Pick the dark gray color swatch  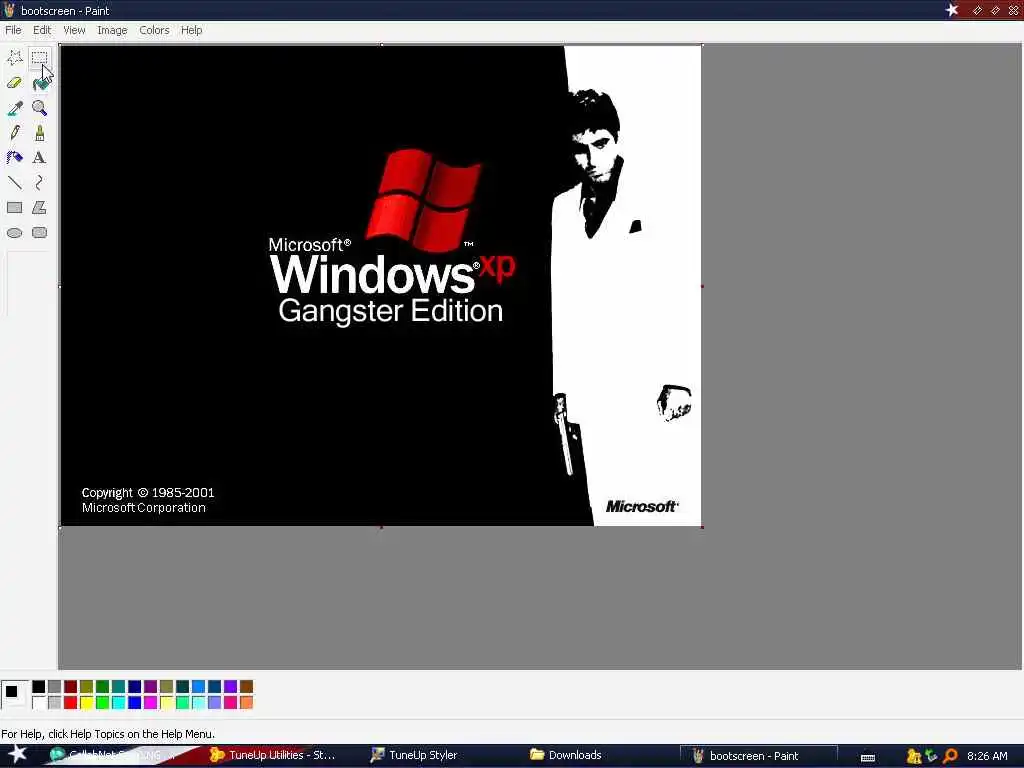tap(54, 686)
